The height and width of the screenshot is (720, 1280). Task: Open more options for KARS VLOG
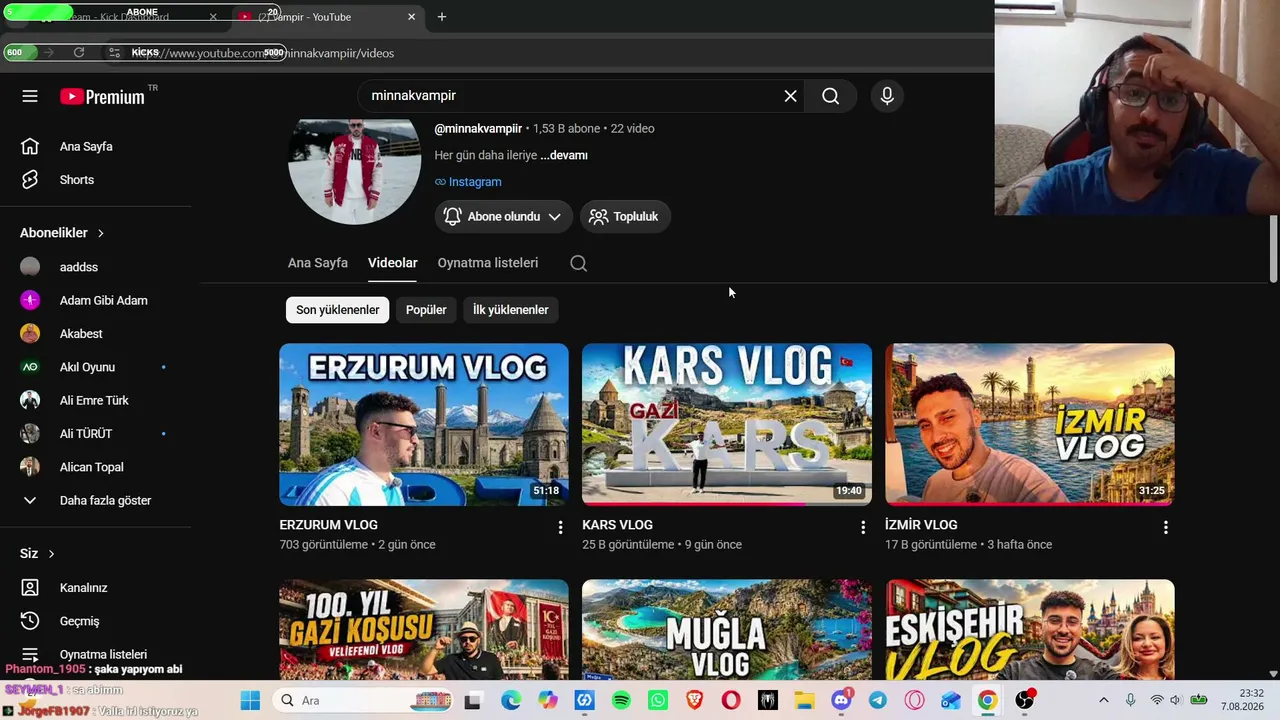[x=863, y=527]
